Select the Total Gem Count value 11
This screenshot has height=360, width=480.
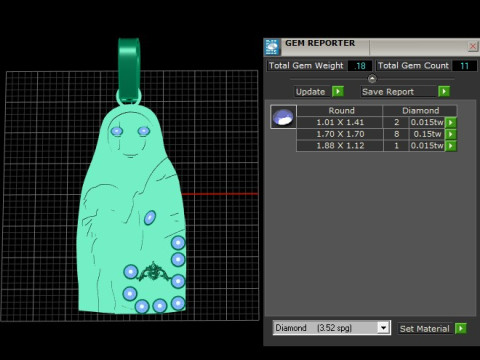(464, 66)
